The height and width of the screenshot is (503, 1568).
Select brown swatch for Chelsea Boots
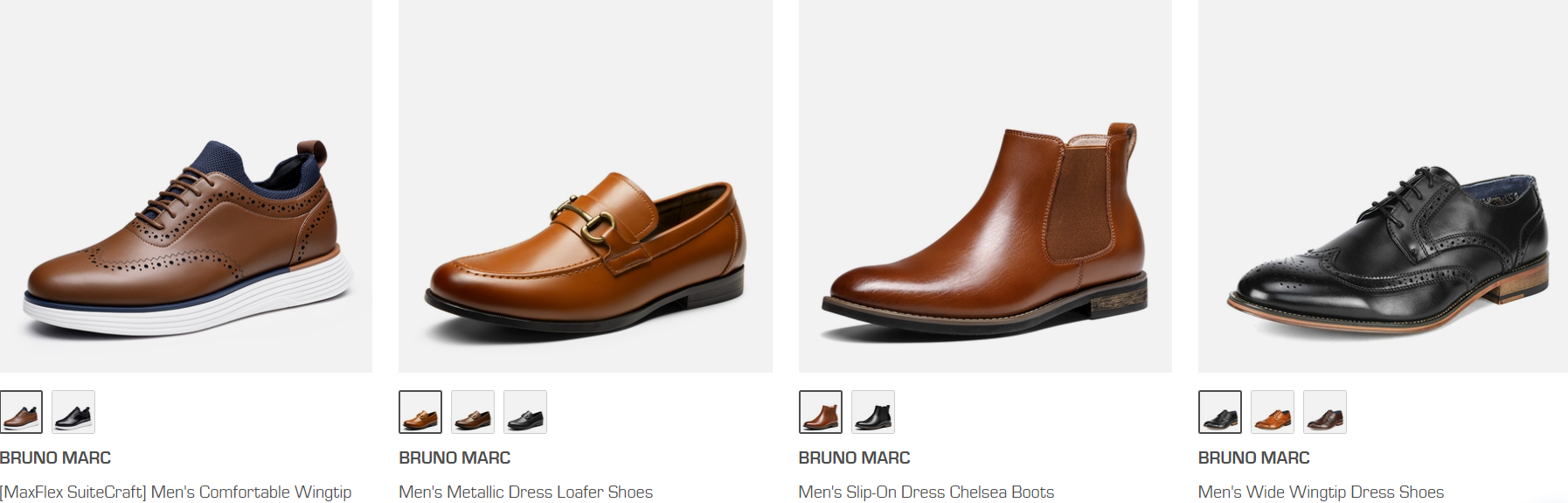(x=820, y=412)
